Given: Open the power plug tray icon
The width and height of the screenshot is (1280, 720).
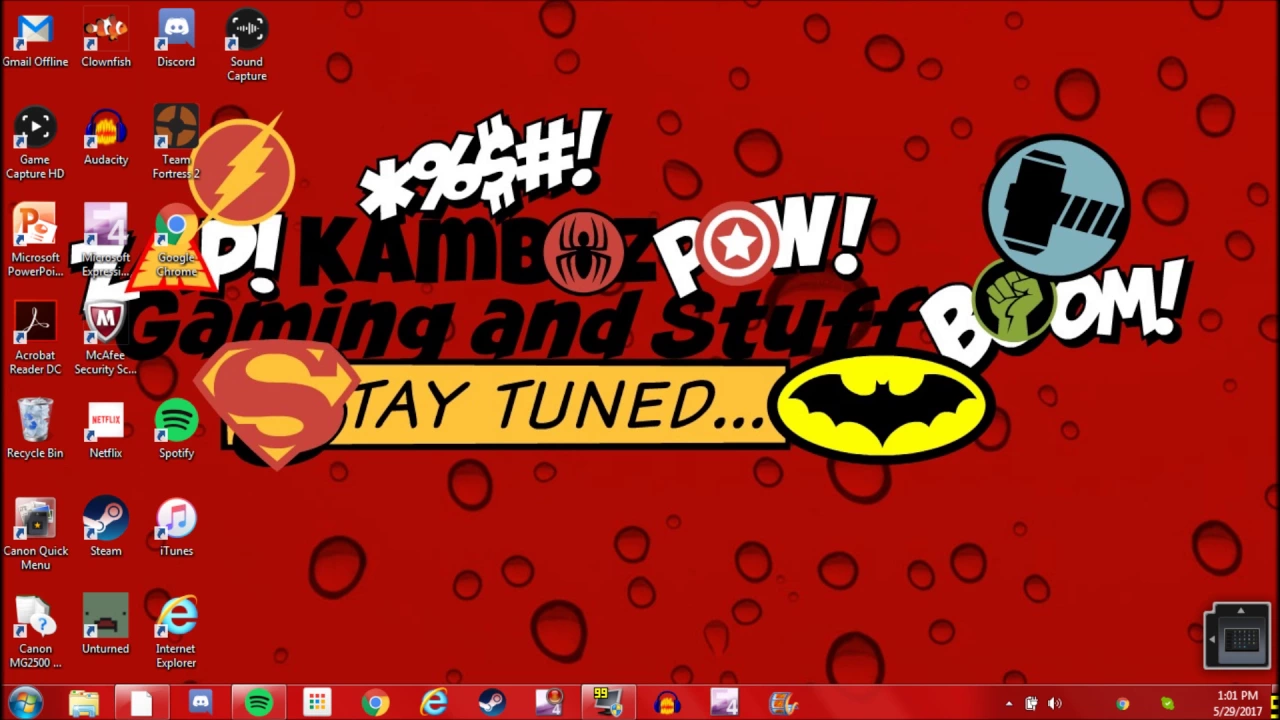Looking at the screenshot, I should [1031, 704].
